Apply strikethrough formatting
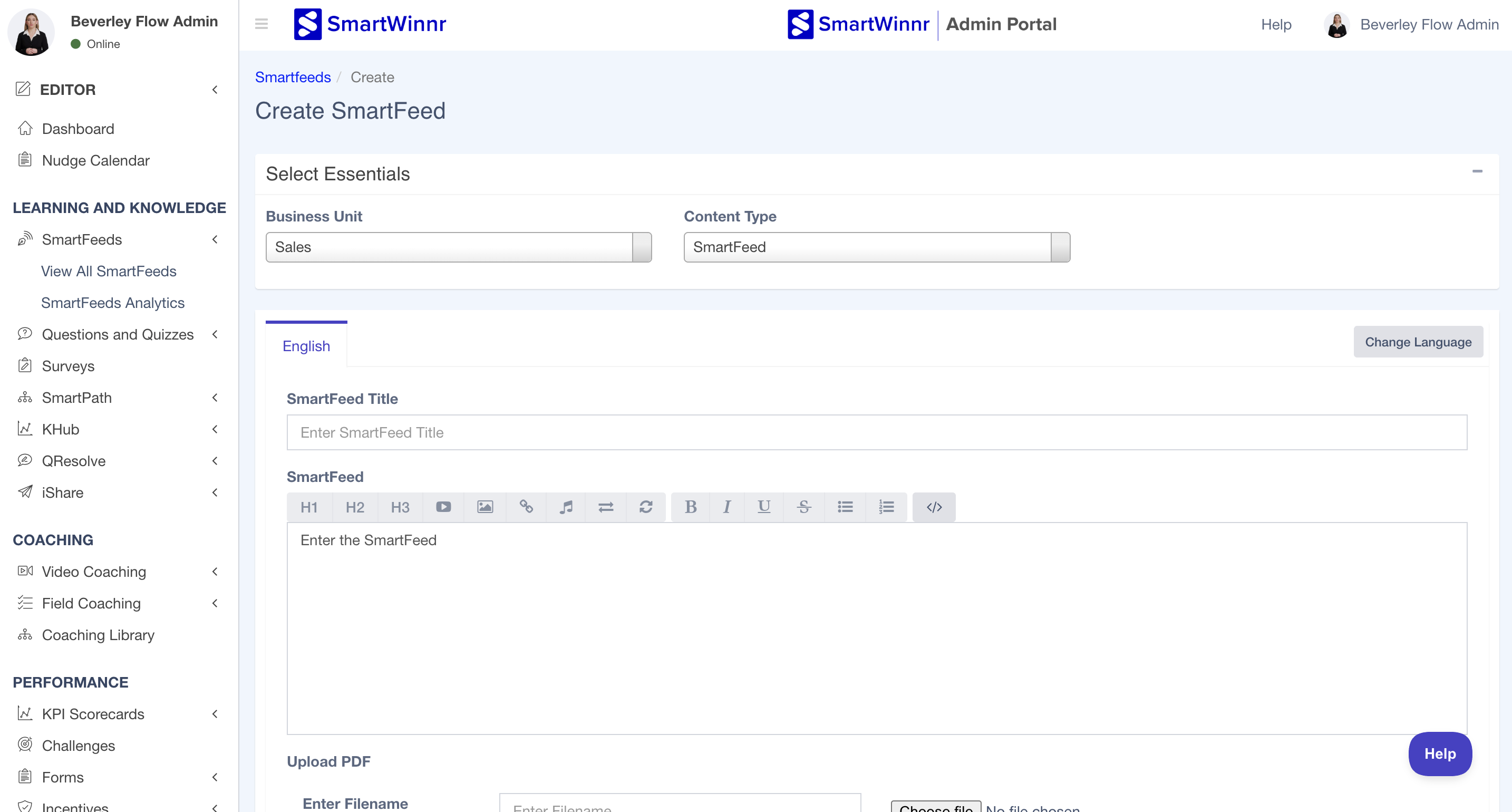 803,507
